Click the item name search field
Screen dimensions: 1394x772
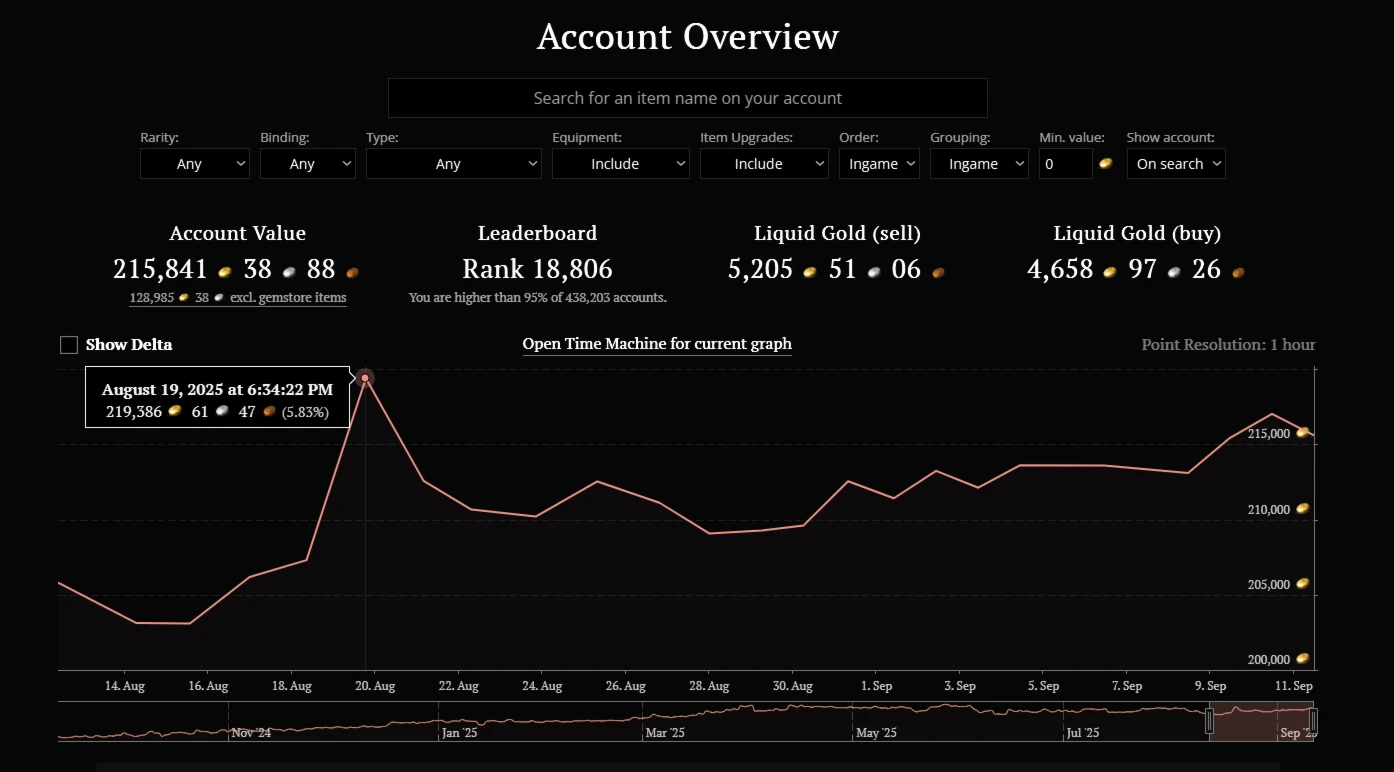[x=687, y=98]
